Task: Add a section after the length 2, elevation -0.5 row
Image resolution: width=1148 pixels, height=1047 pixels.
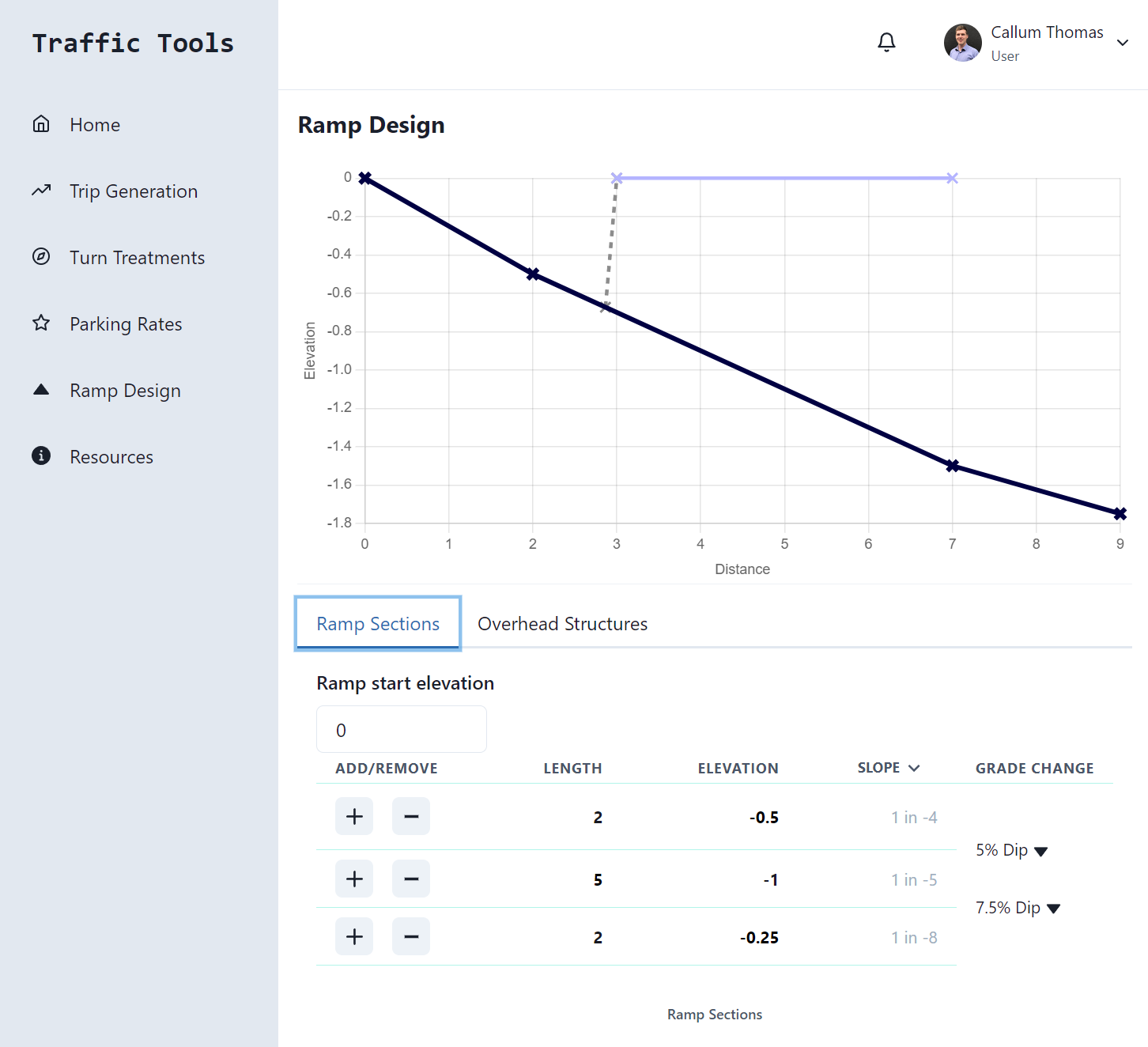Action: pyautogui.click(x=354, y=816)
